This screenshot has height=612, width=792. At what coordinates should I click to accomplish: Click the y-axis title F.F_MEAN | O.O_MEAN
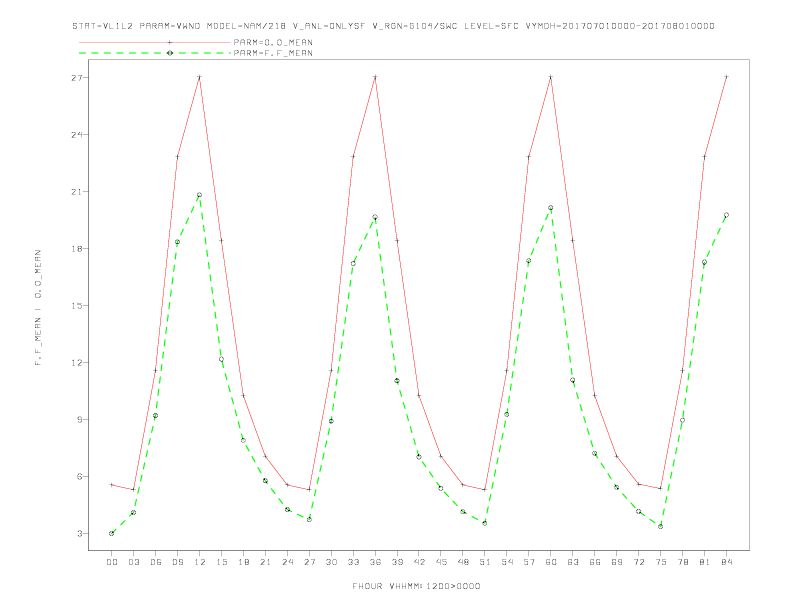click(38, 308)
